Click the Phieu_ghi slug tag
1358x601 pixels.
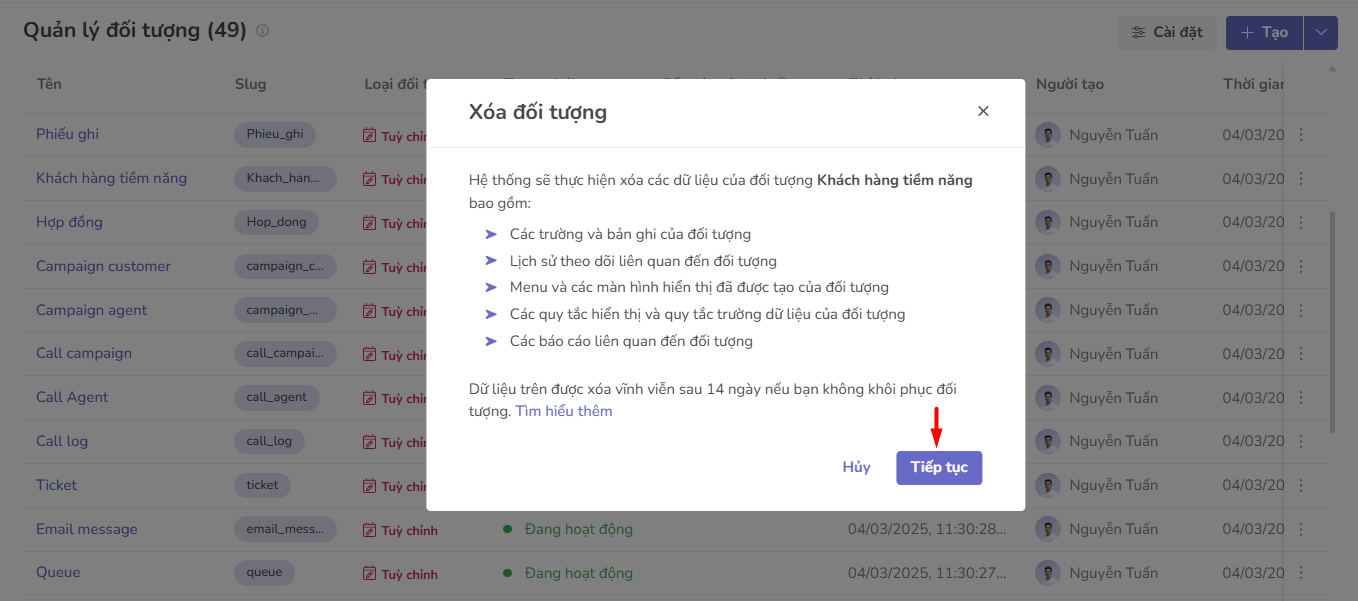coord(275,134)
